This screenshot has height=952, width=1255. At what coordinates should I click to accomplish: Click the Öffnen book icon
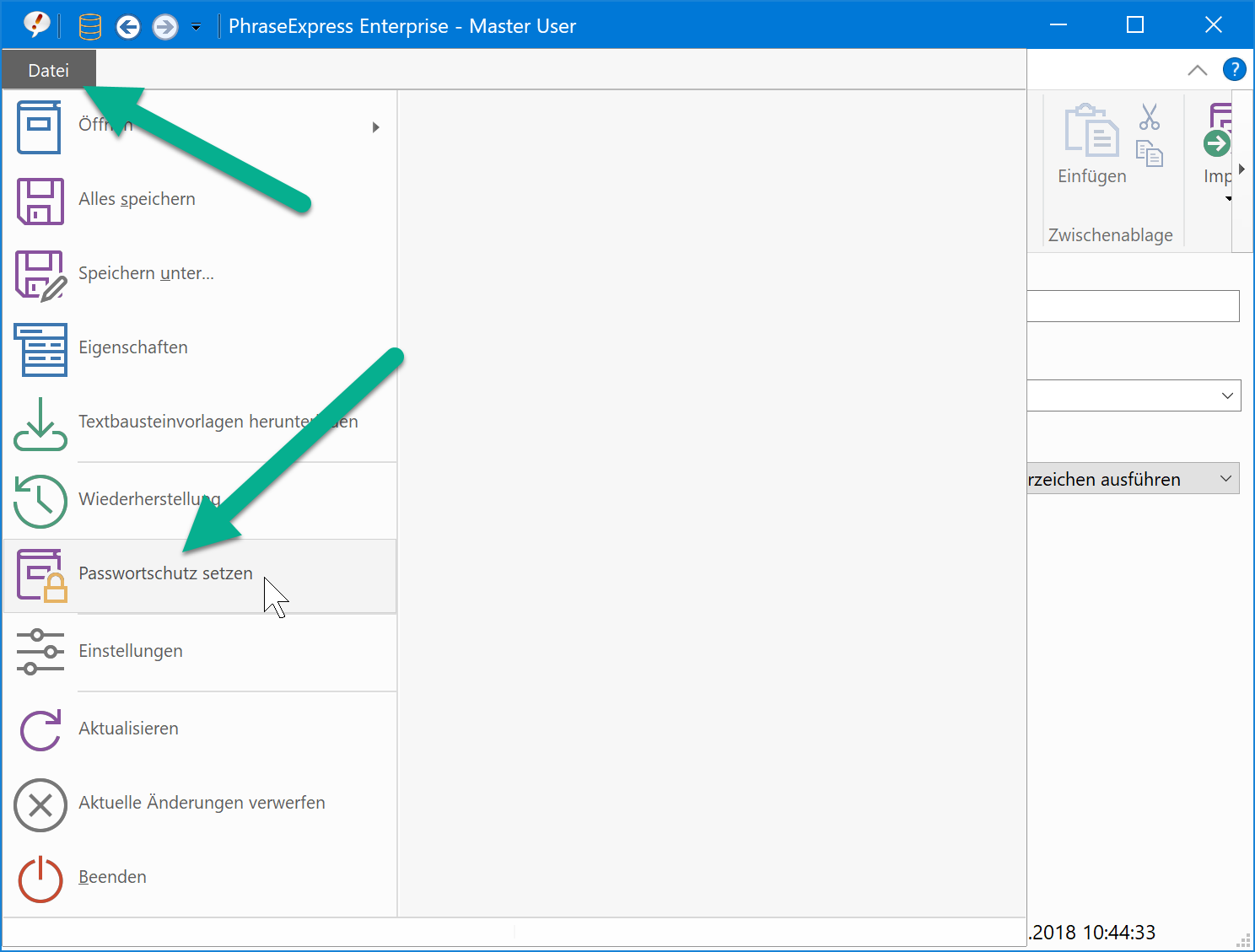(x=39, y=127)
